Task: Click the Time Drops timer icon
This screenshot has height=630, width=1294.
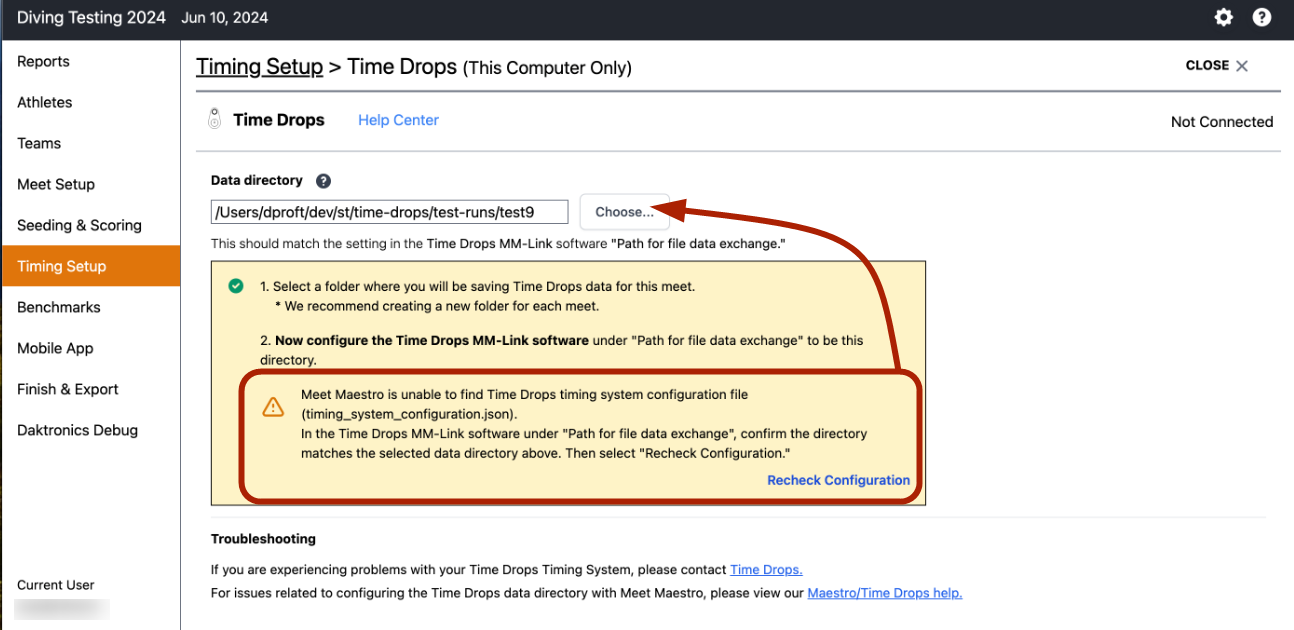Action: (x=214, y=118)
